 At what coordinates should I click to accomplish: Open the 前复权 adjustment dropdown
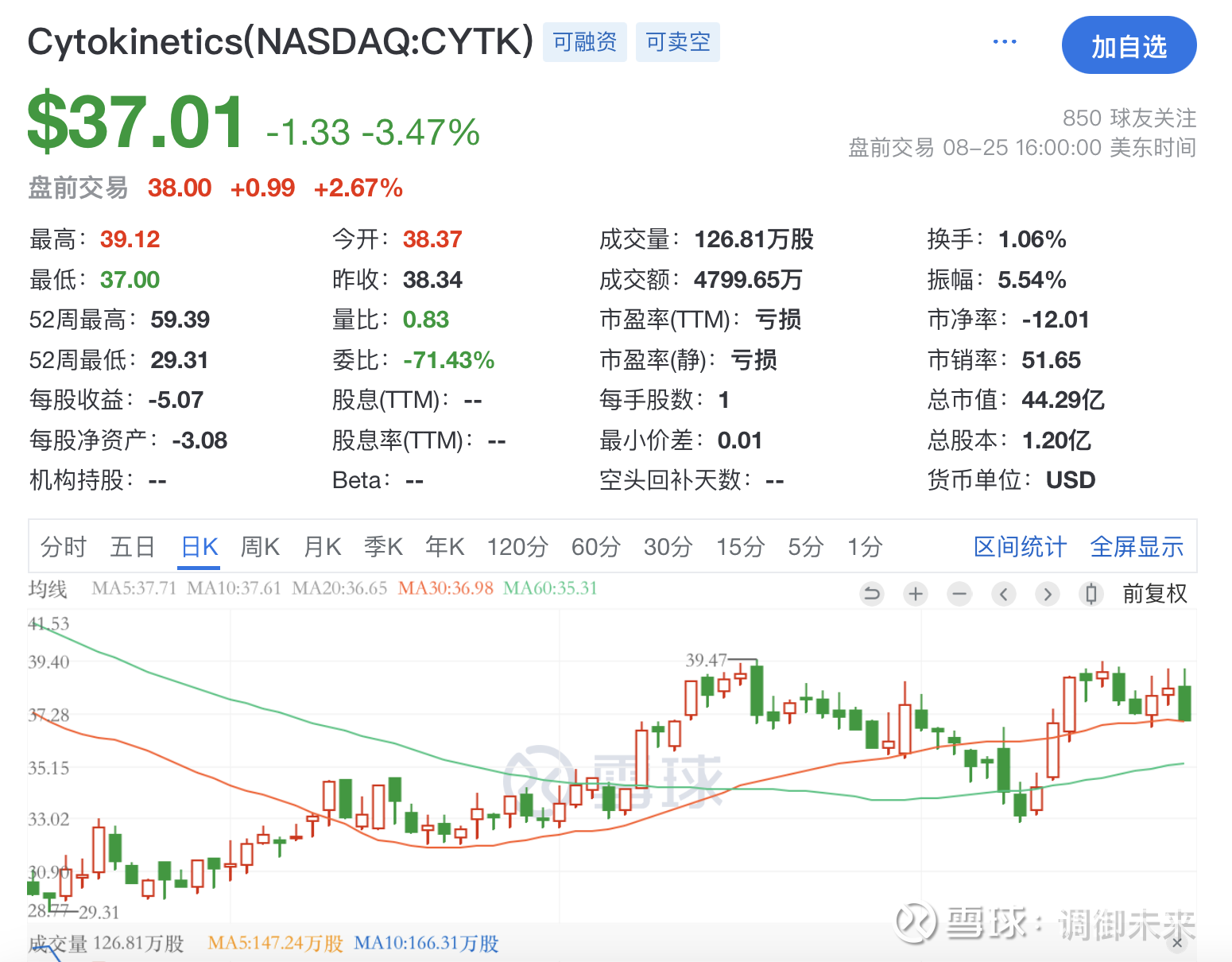1154,594
